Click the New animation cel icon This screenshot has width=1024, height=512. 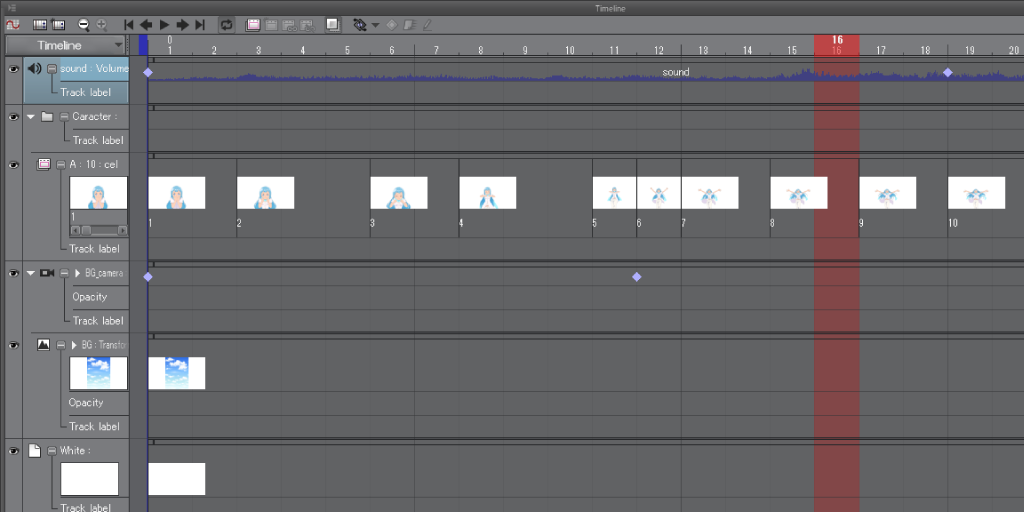(254, 24)
